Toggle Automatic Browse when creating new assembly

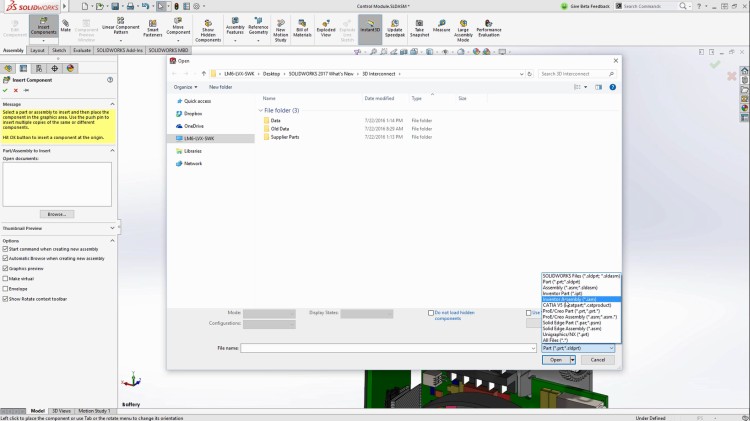pos(5,258)
